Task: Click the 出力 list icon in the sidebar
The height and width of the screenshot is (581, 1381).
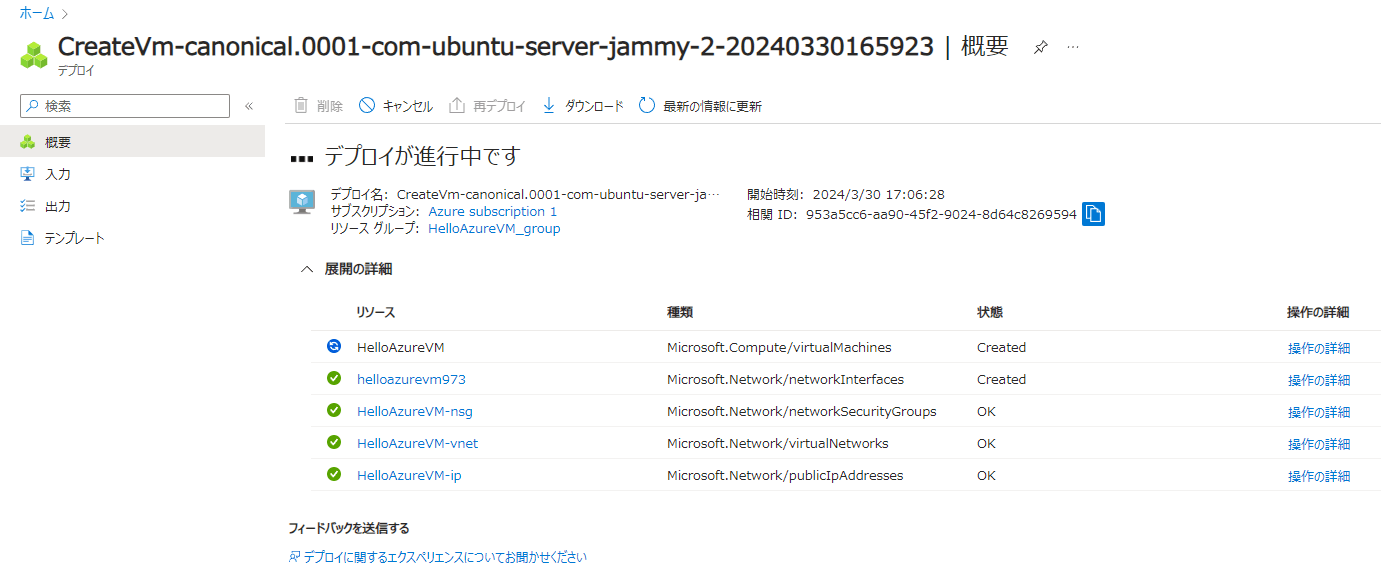Action: click(x=27, y=206)
